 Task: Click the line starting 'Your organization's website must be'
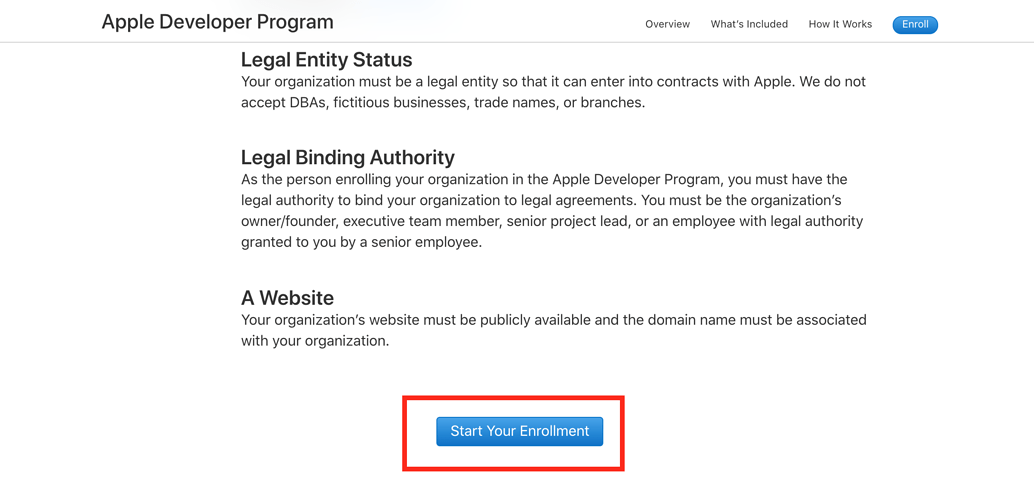click(x=554, y=320)
